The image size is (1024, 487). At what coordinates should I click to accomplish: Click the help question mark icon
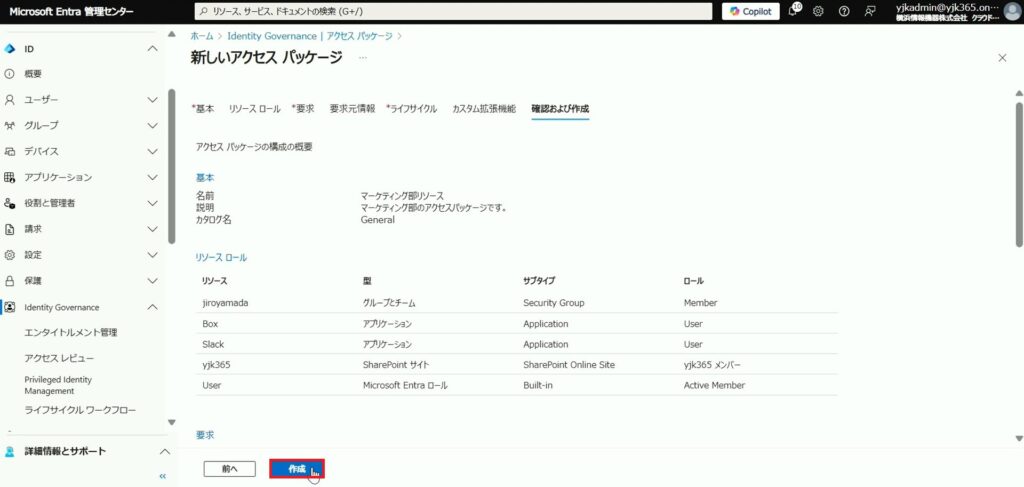844,11
